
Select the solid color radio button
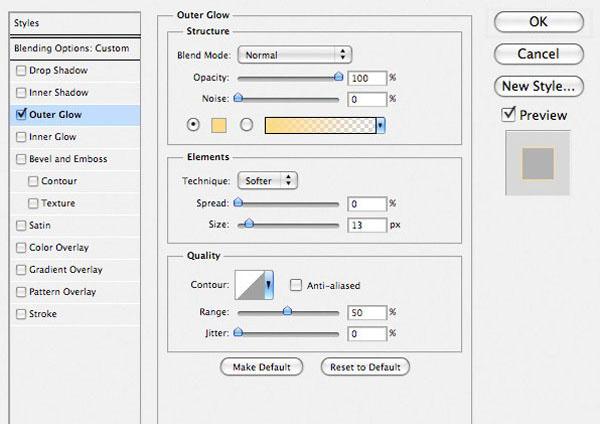click(x=193, y=125)
